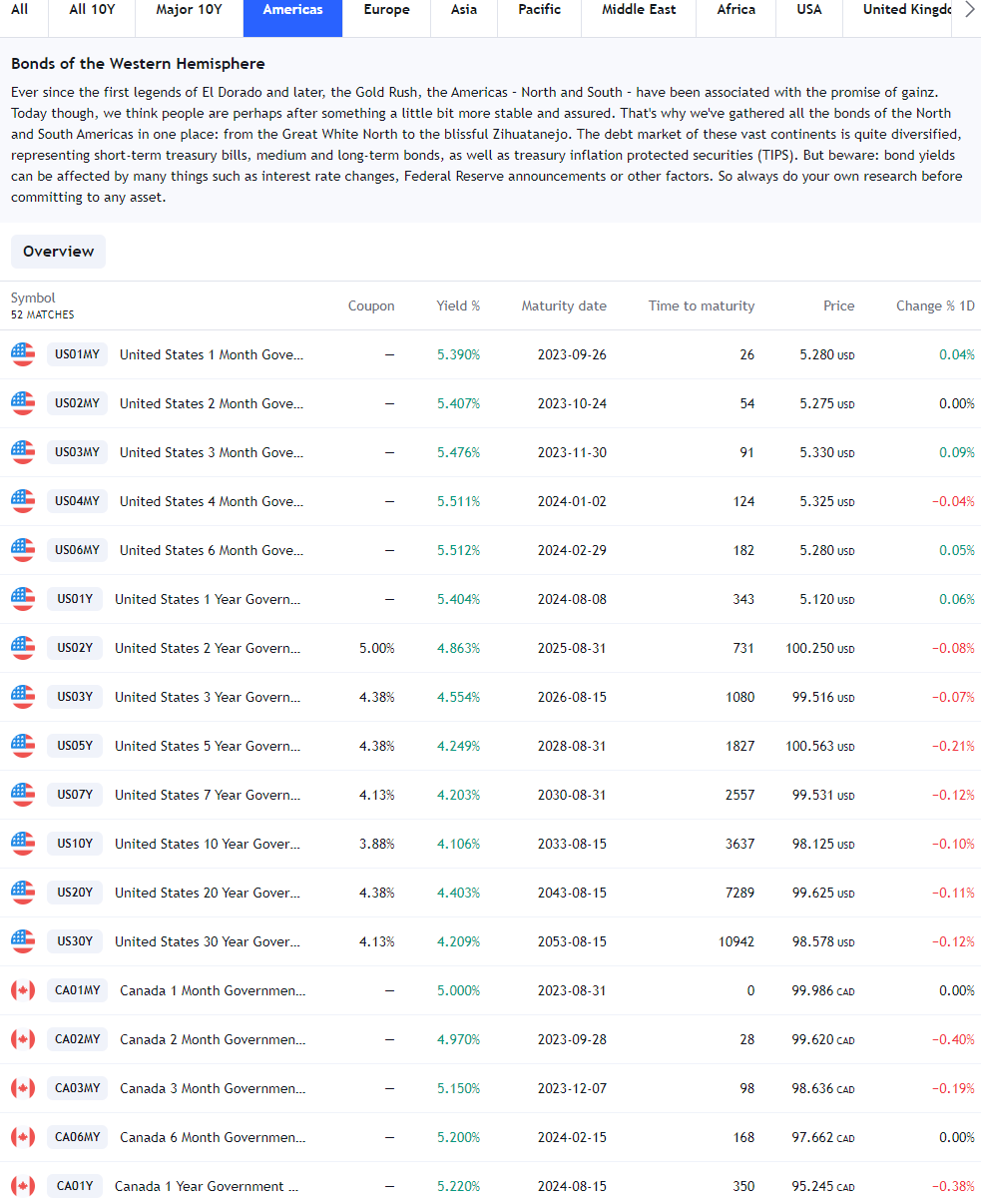Click the US flag icon beside US03MY

[23, 452]
